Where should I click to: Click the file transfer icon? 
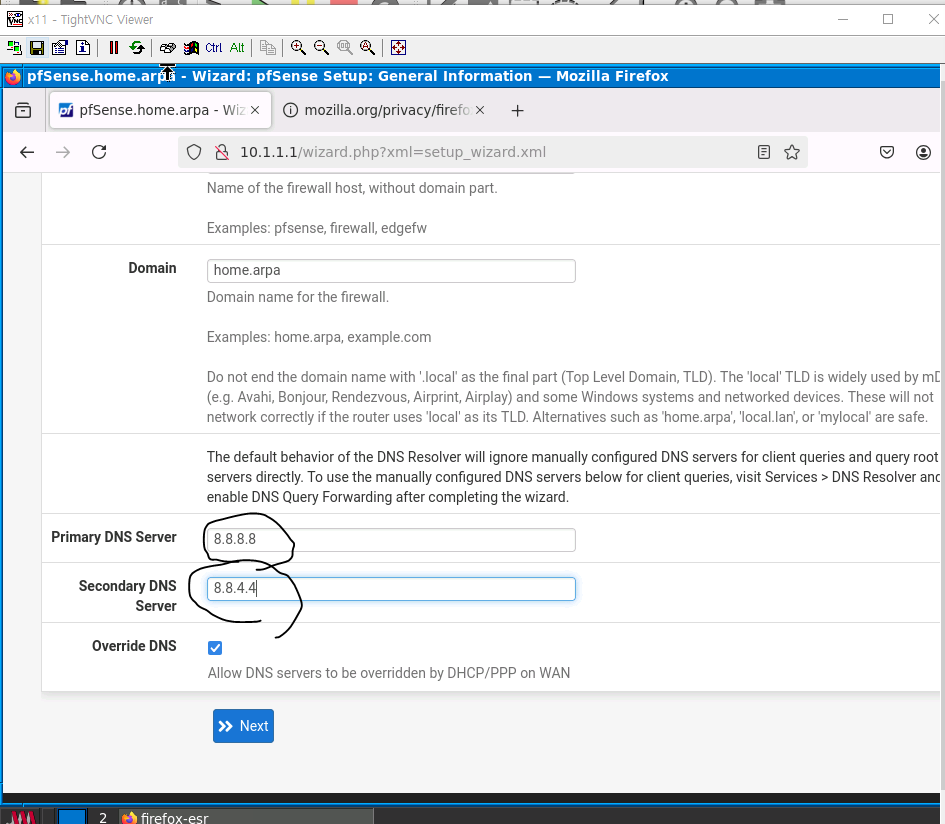coord(268,48)
